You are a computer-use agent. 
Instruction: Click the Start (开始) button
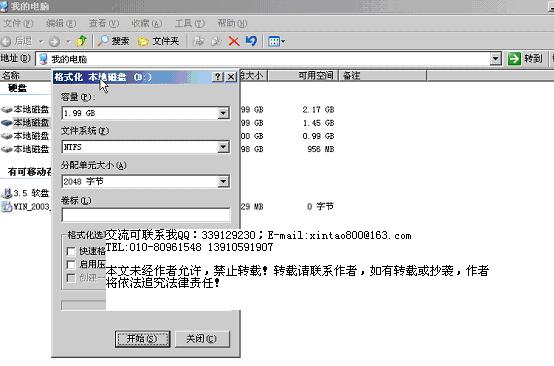142,339
